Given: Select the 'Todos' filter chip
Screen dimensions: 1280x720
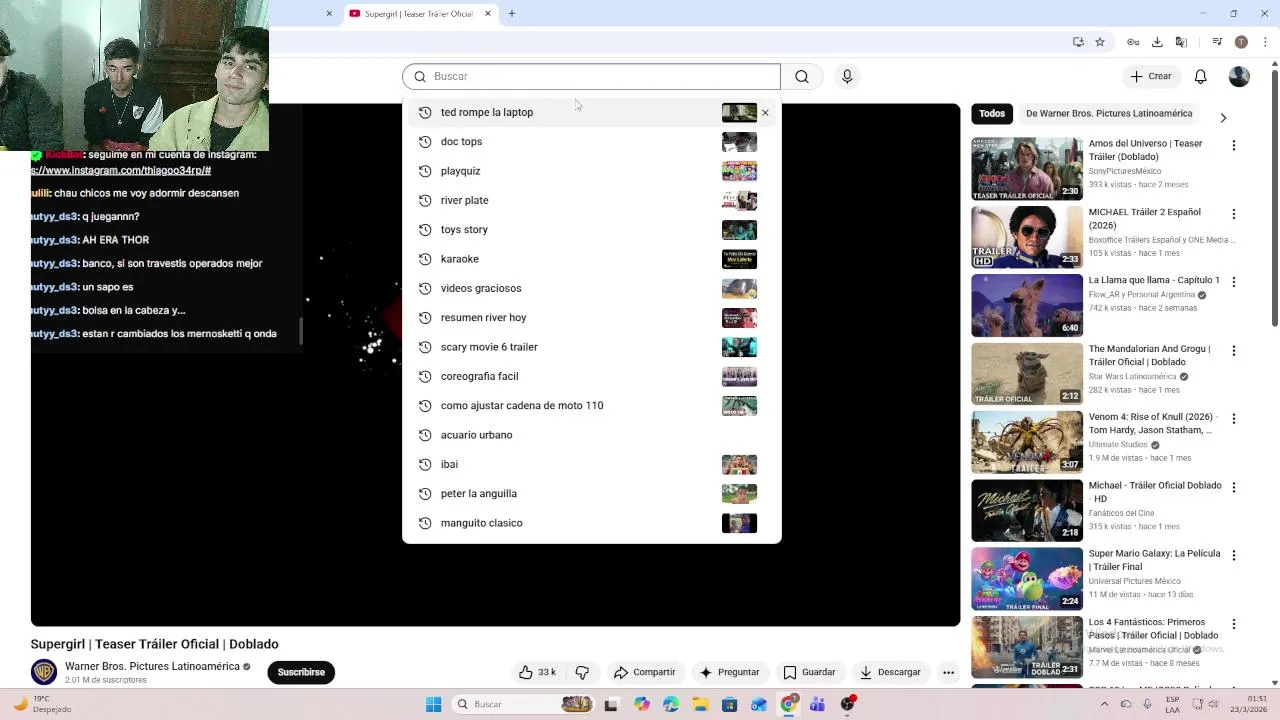Looking at the screenshot, I should (992, 114).
